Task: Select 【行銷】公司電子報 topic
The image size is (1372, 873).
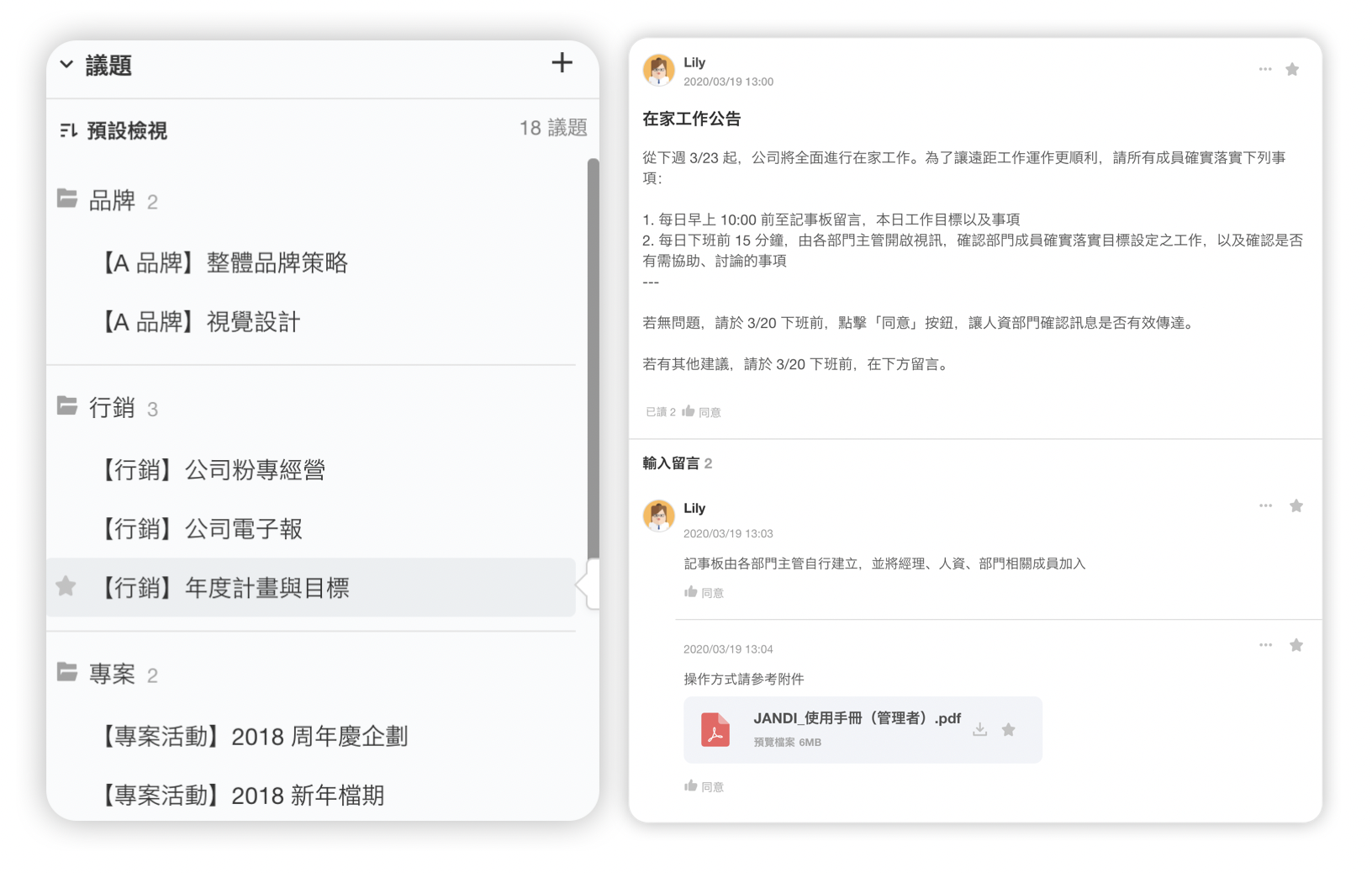Action: click(202, 529)
